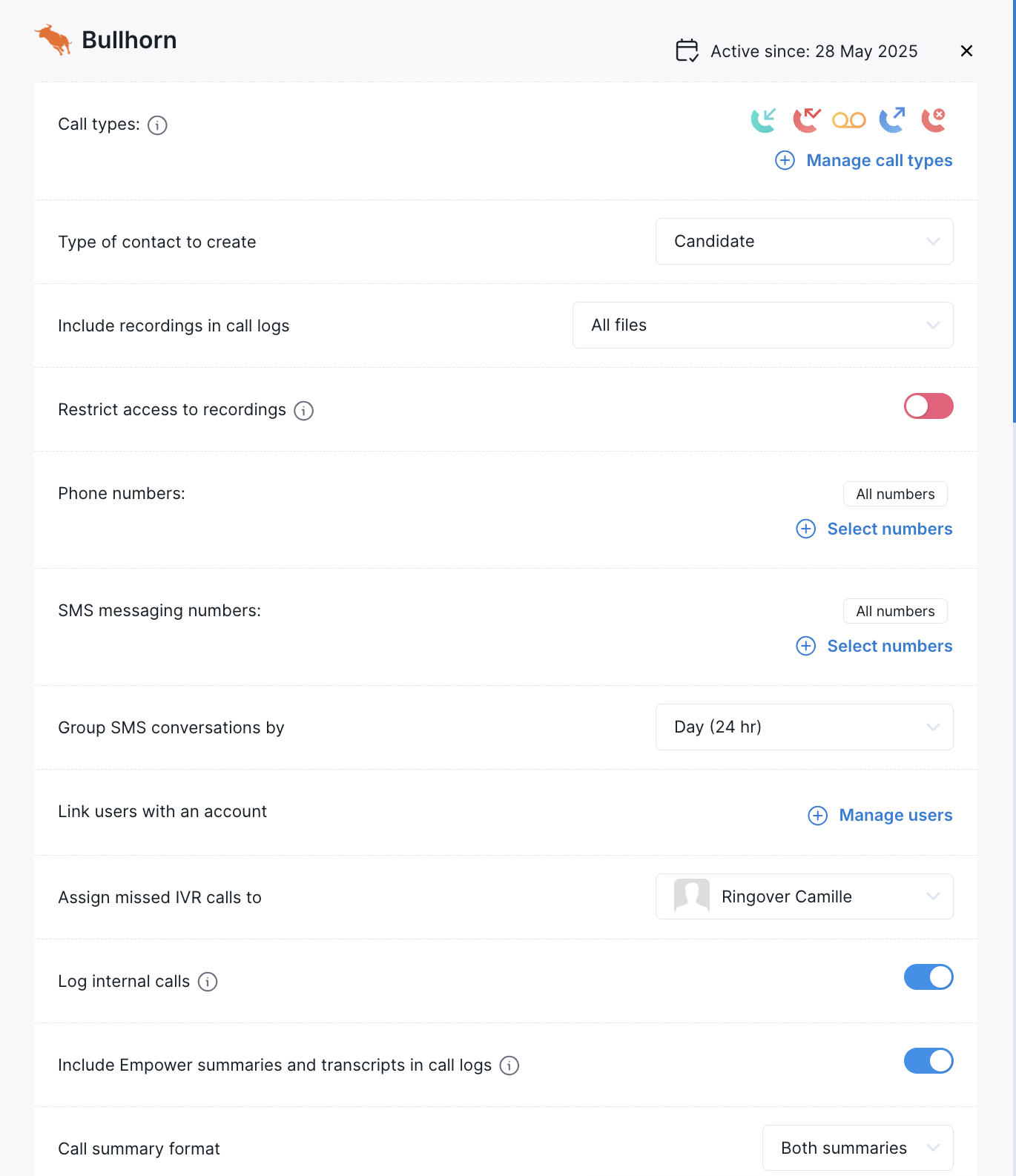
Task: Turn off Empower summaries and transcripts
Action: click(928, 1061)
